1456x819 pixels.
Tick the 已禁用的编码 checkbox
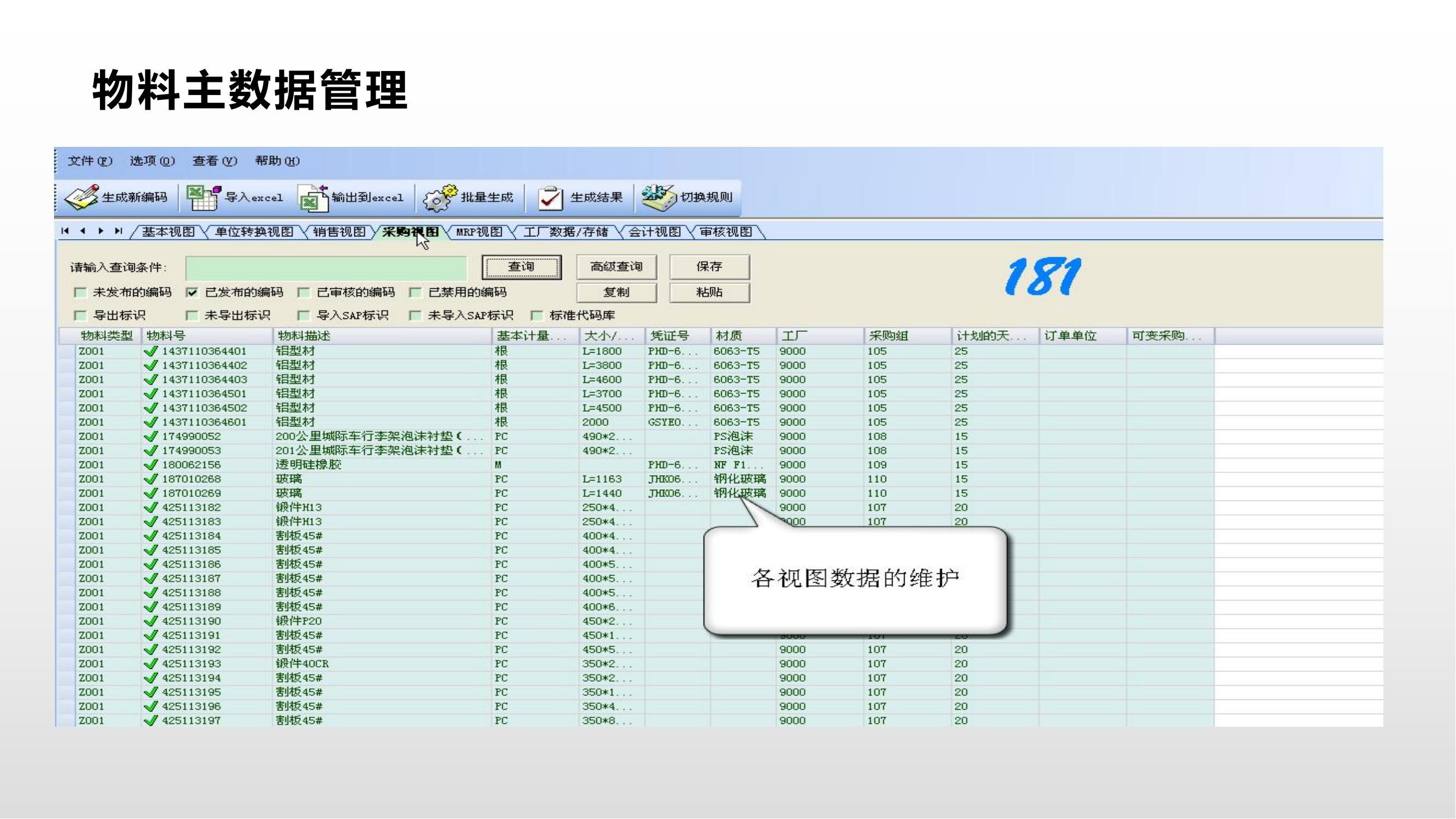[x=416, y=292]
